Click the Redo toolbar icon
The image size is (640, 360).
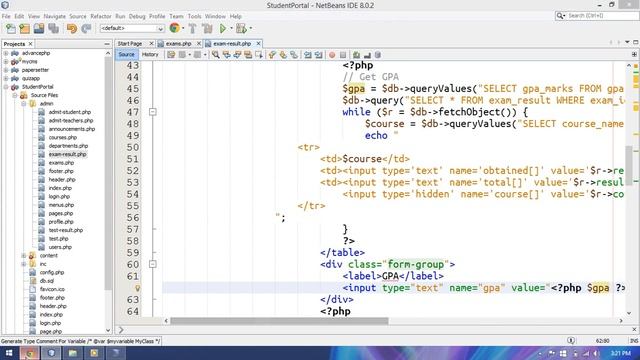point(86,29)
